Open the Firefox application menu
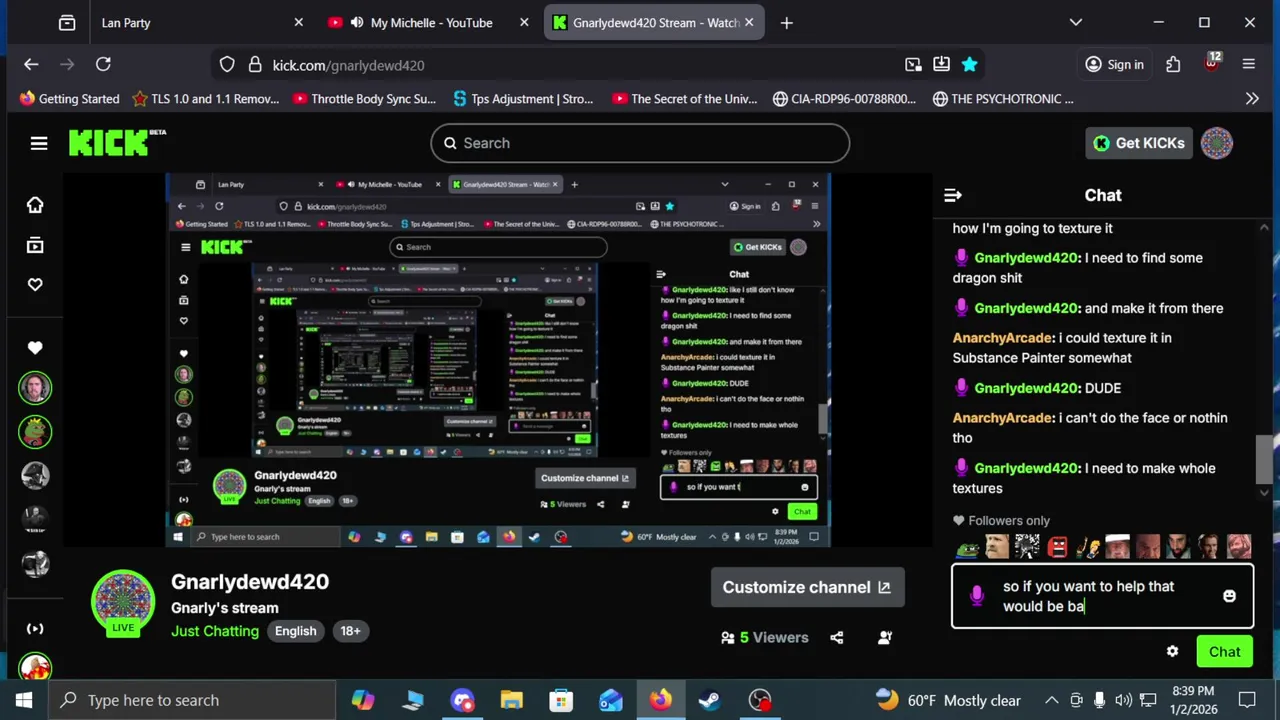1280x720 pixels. tap(1249, 65)
